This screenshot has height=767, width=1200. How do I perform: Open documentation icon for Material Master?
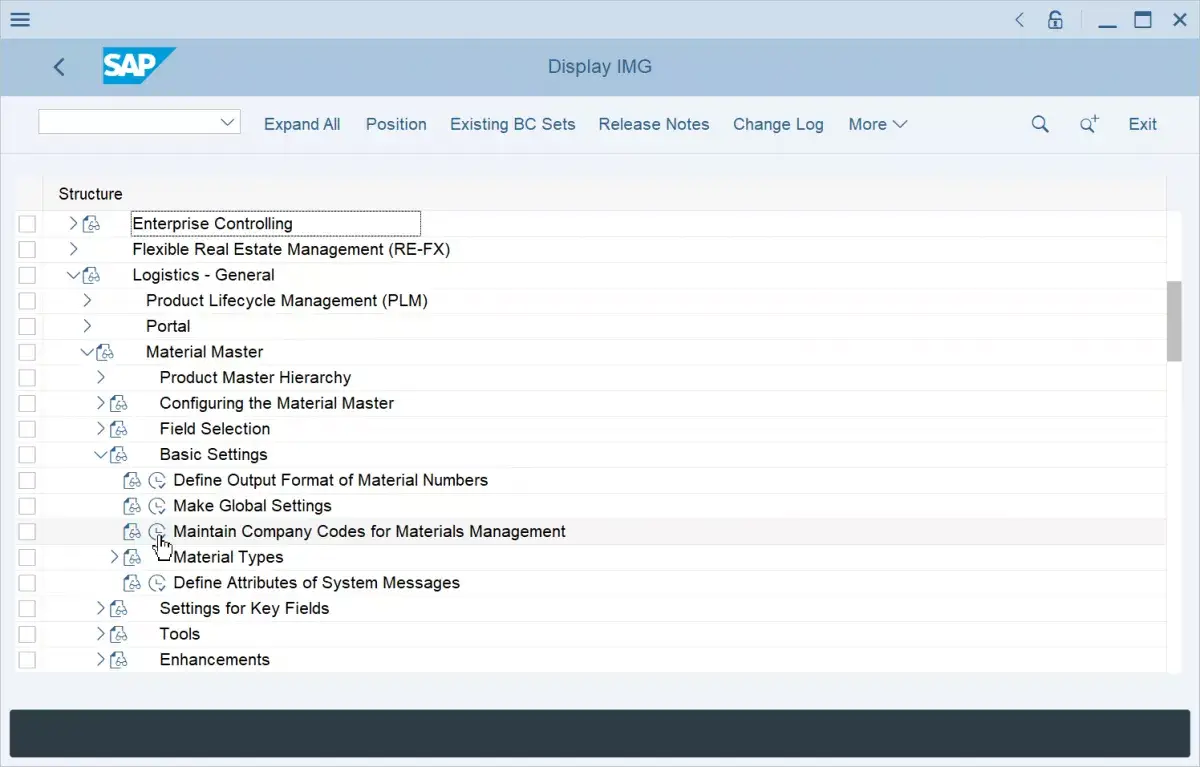105,352
